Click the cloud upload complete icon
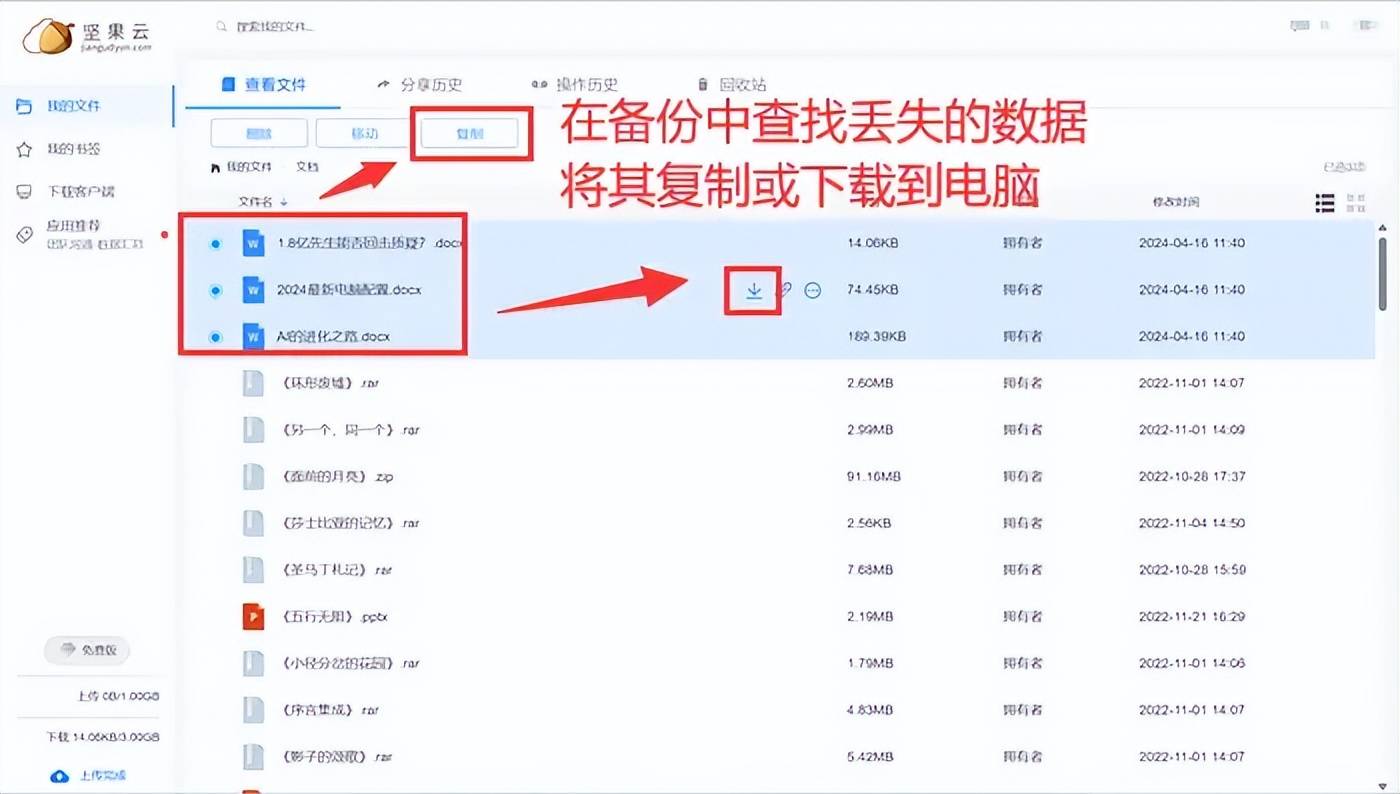 59,776
